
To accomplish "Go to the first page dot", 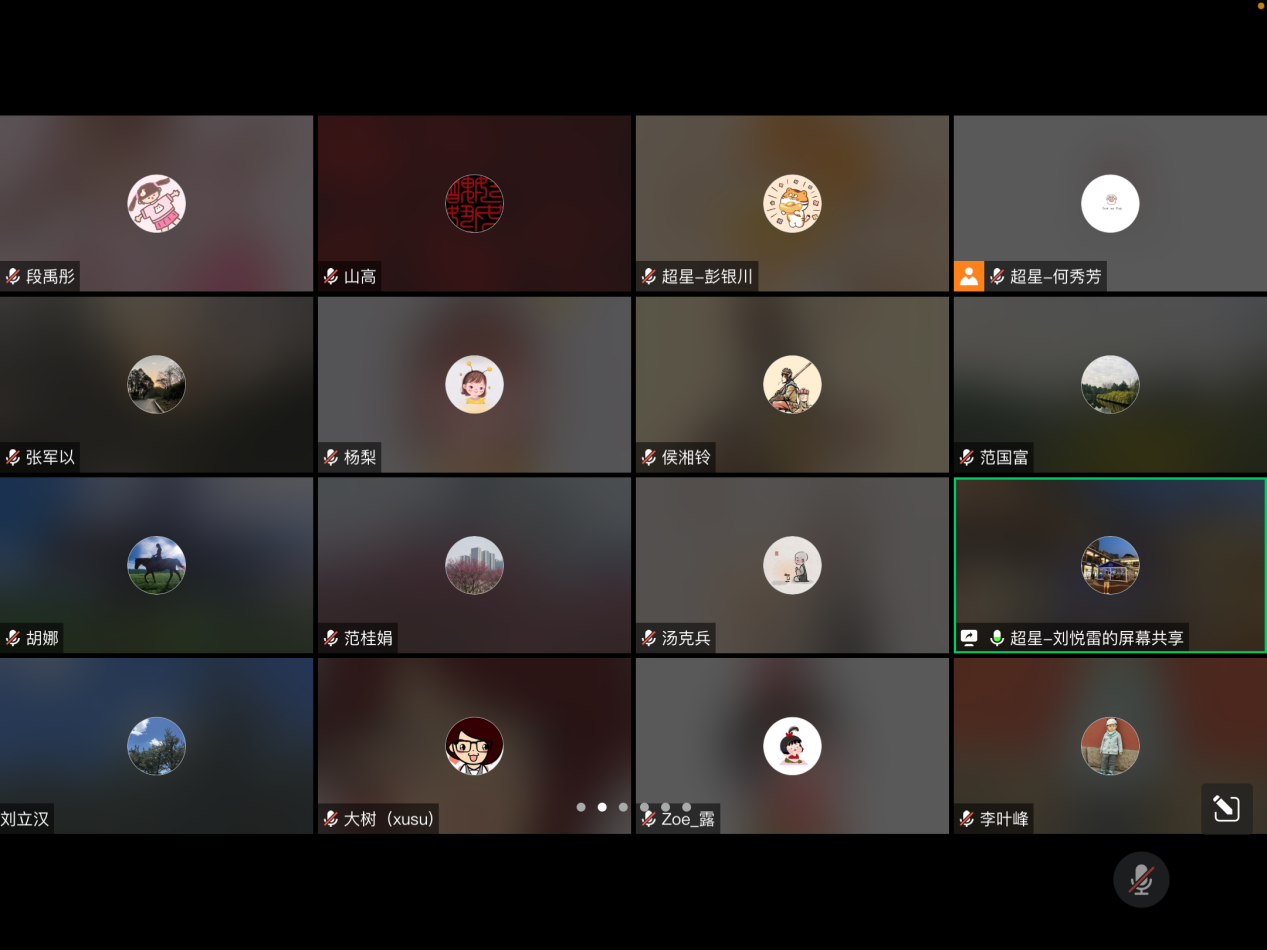I will pyautogui.click(x=581, y=807).
